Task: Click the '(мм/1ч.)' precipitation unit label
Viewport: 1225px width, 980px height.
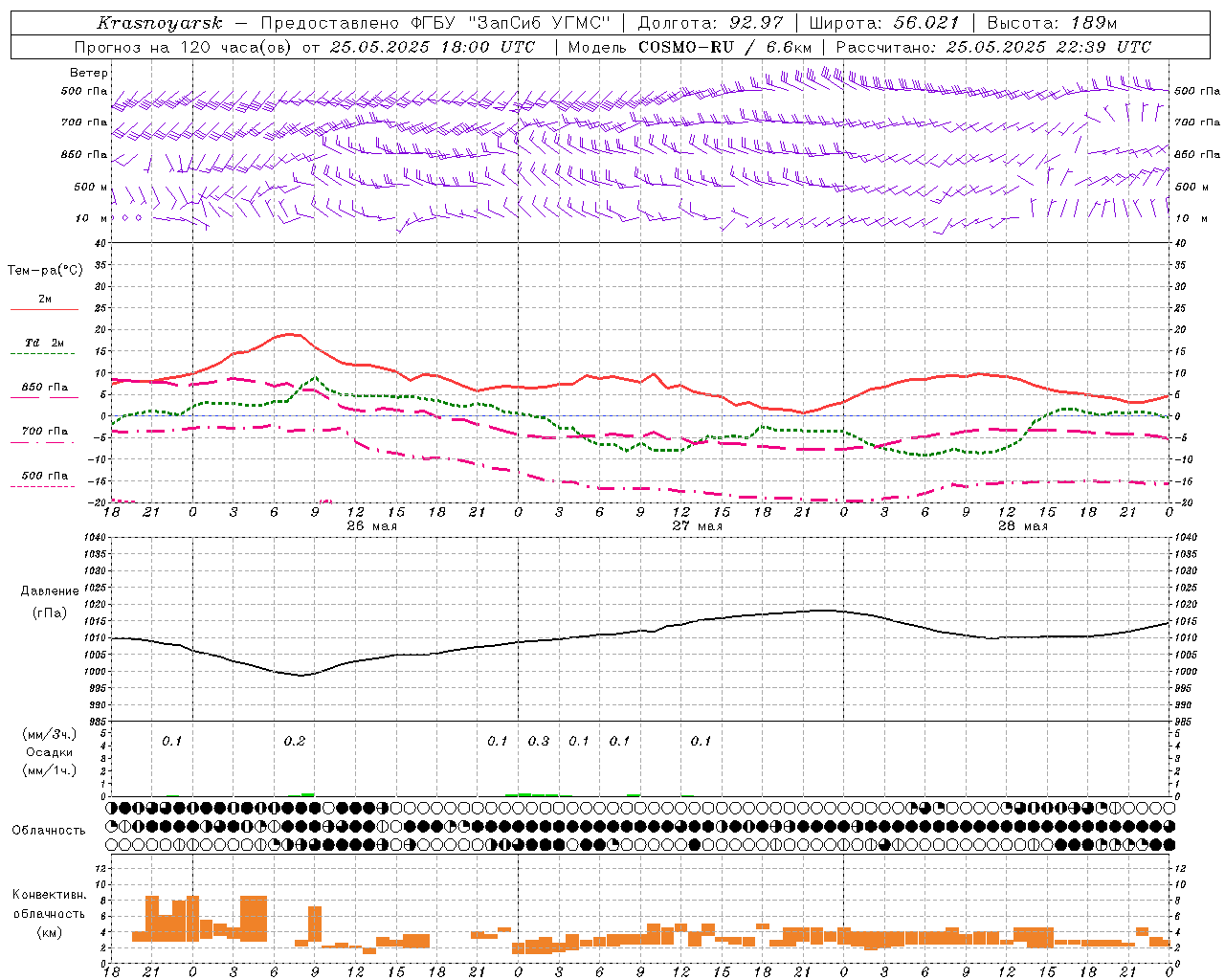Action: click(49, 770)
